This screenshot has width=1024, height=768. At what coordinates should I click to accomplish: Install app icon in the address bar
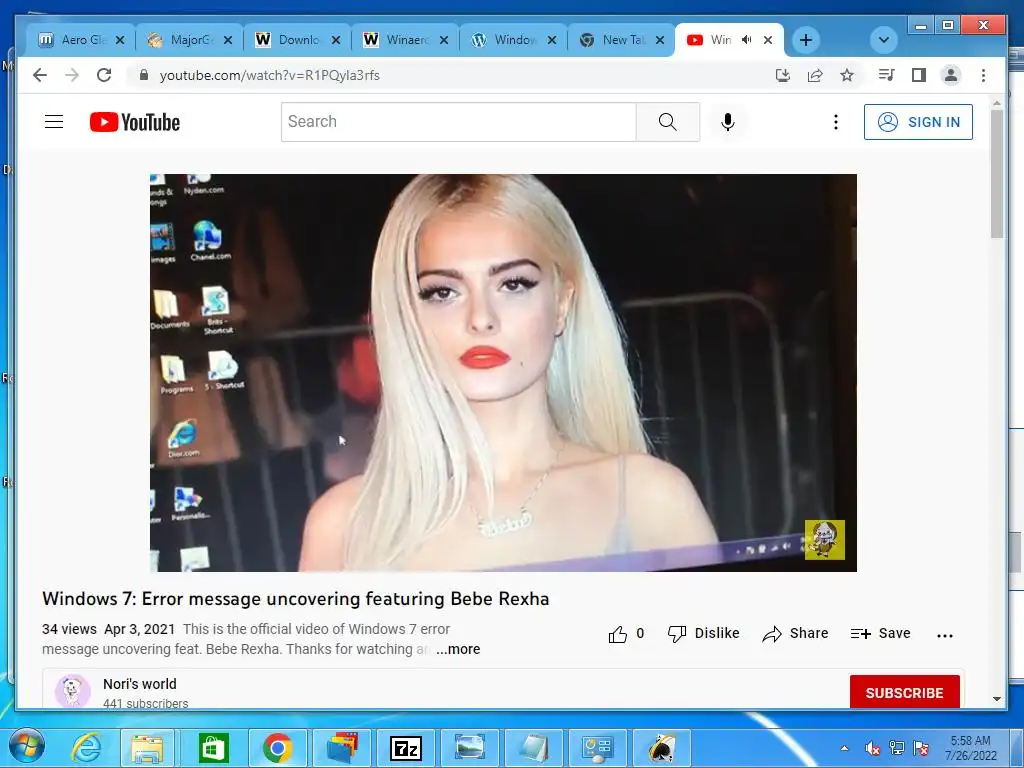pos(782,75)
